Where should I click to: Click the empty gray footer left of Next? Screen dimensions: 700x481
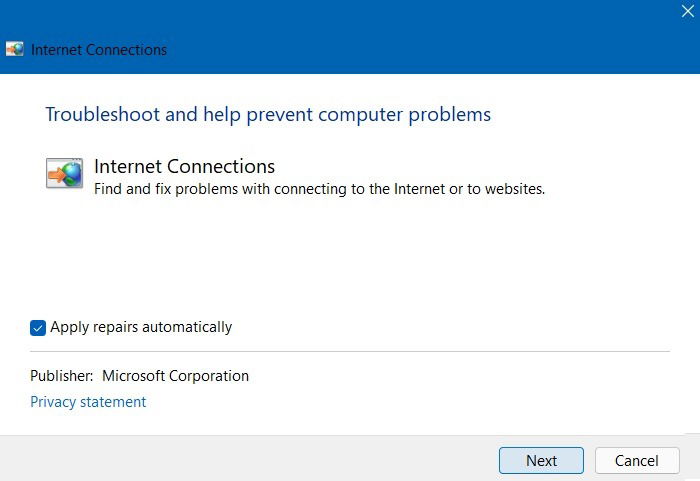pyautogui.click(x=250, y=459)
